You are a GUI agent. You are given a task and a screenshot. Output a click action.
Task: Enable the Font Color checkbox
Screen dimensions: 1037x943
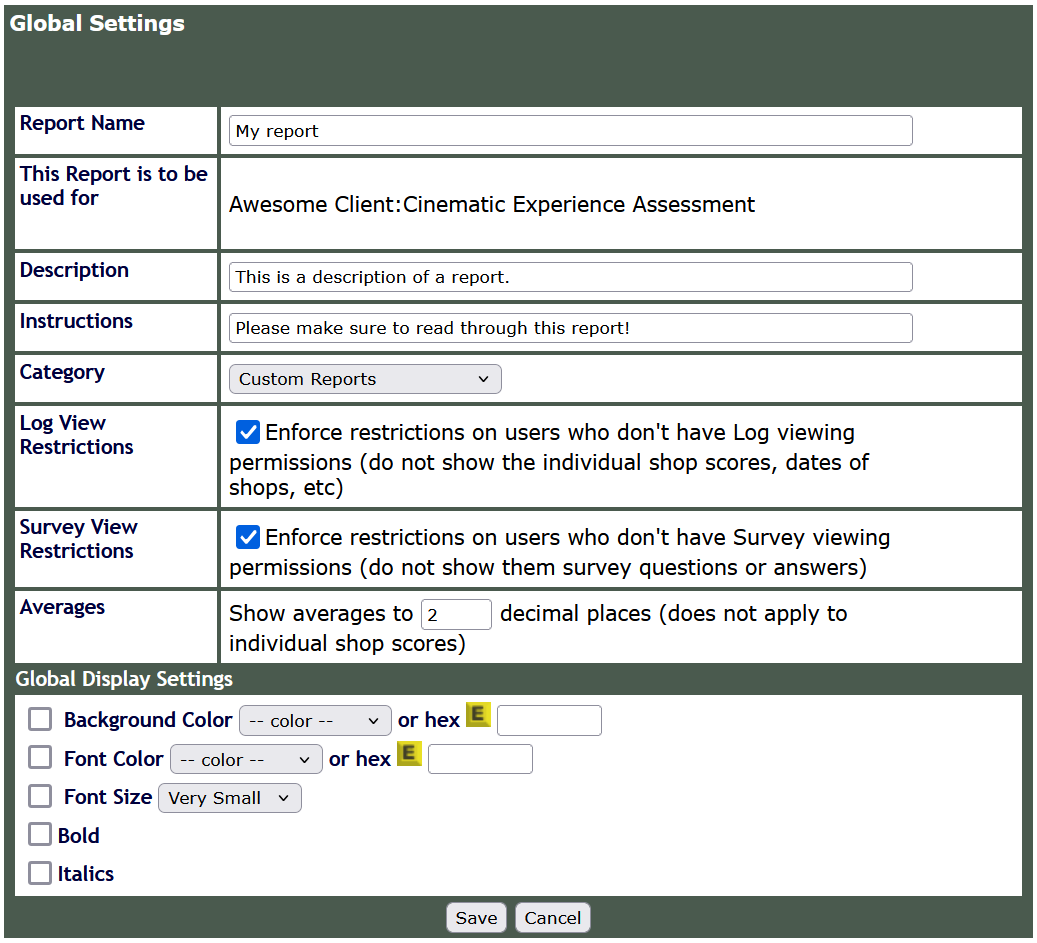pos(40,758)
